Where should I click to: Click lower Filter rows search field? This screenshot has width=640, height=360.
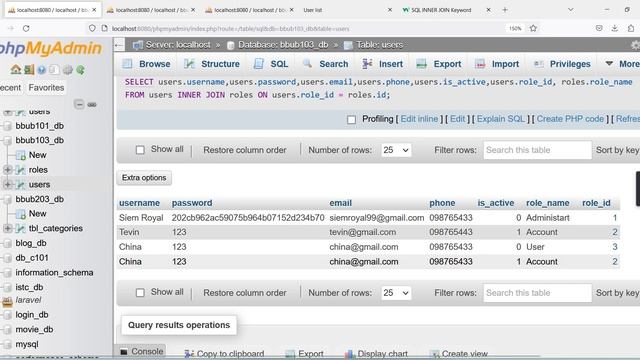click(537, 293)
